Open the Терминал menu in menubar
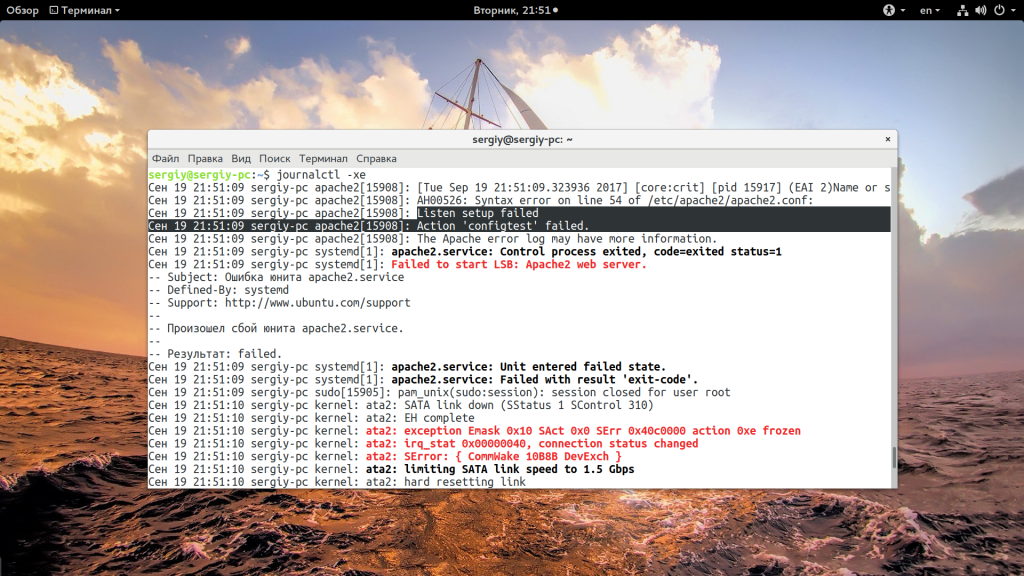This screenshot has width=1024, height=576. click(323, 158)
